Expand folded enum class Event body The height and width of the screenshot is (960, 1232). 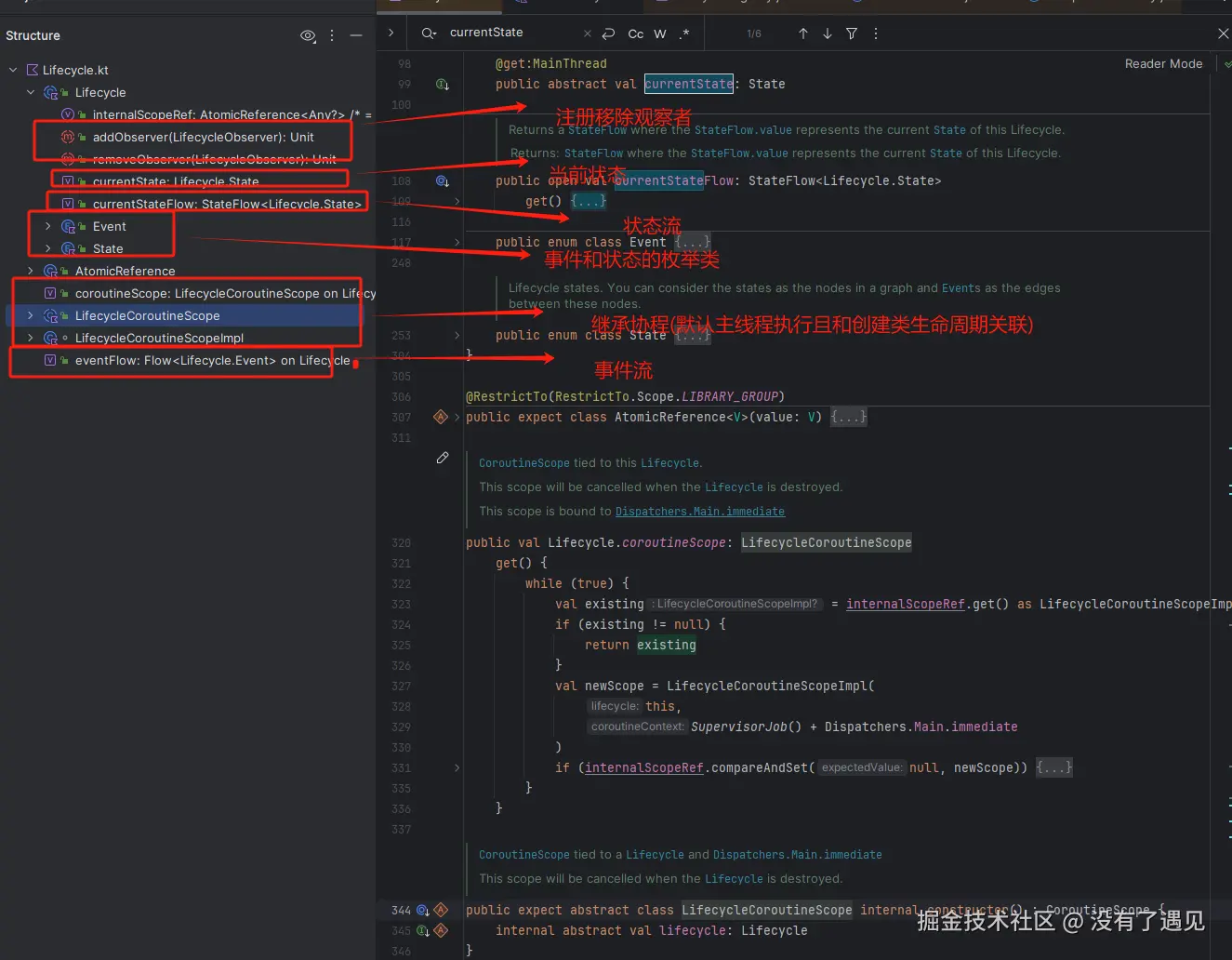pyautogui.click(x=693, y=242)
